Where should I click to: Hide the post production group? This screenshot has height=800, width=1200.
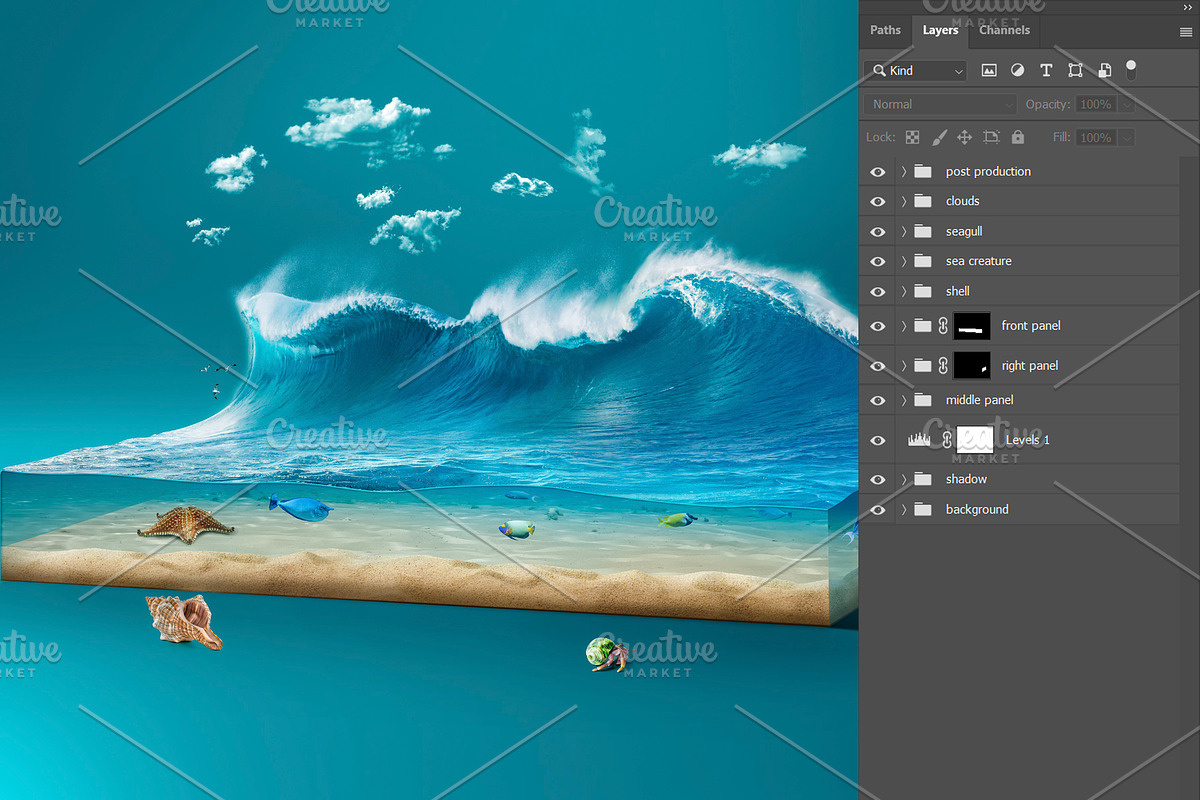pyautogui.click(x=878, y=172)
